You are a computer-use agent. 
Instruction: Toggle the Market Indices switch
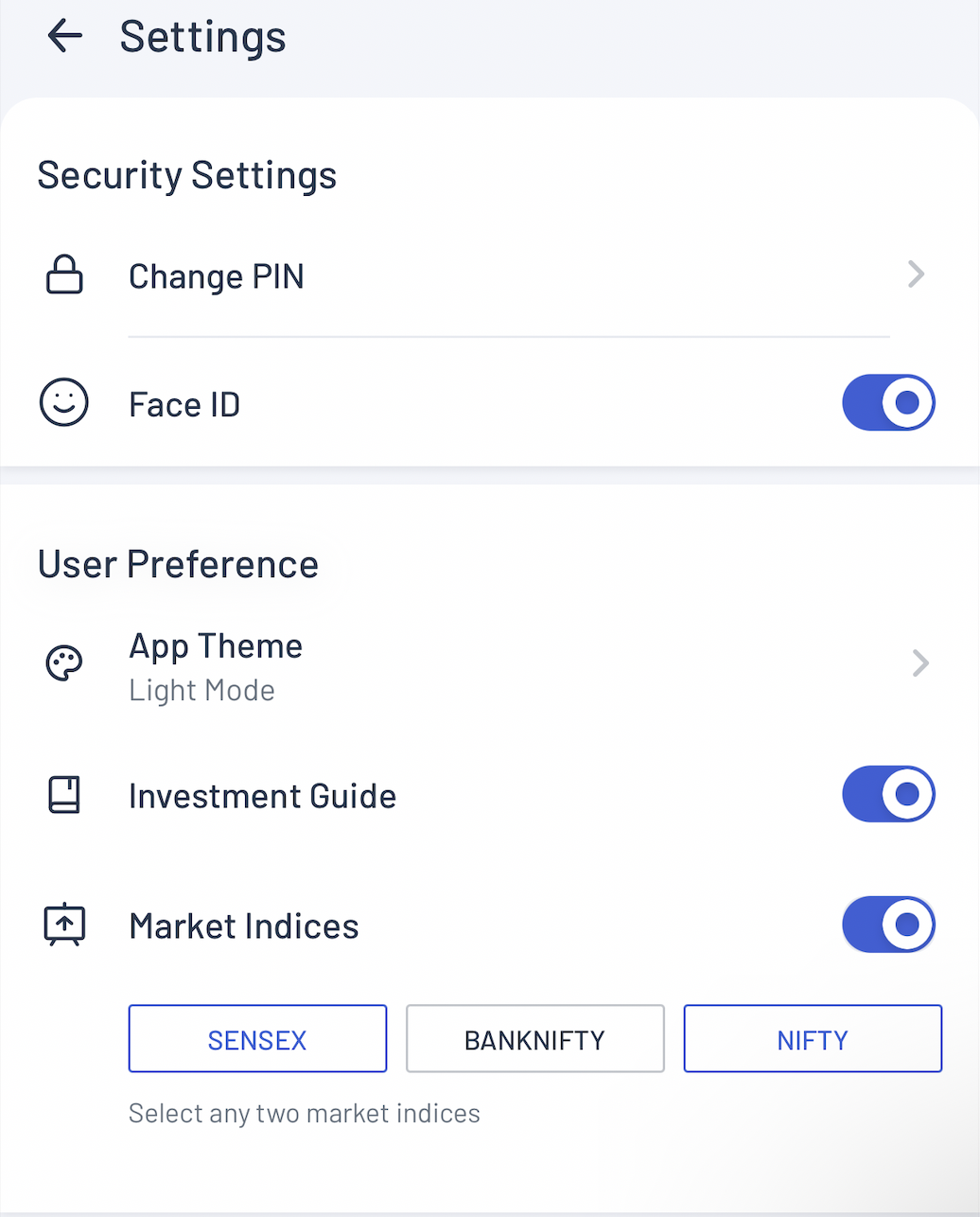coord(888,925)
